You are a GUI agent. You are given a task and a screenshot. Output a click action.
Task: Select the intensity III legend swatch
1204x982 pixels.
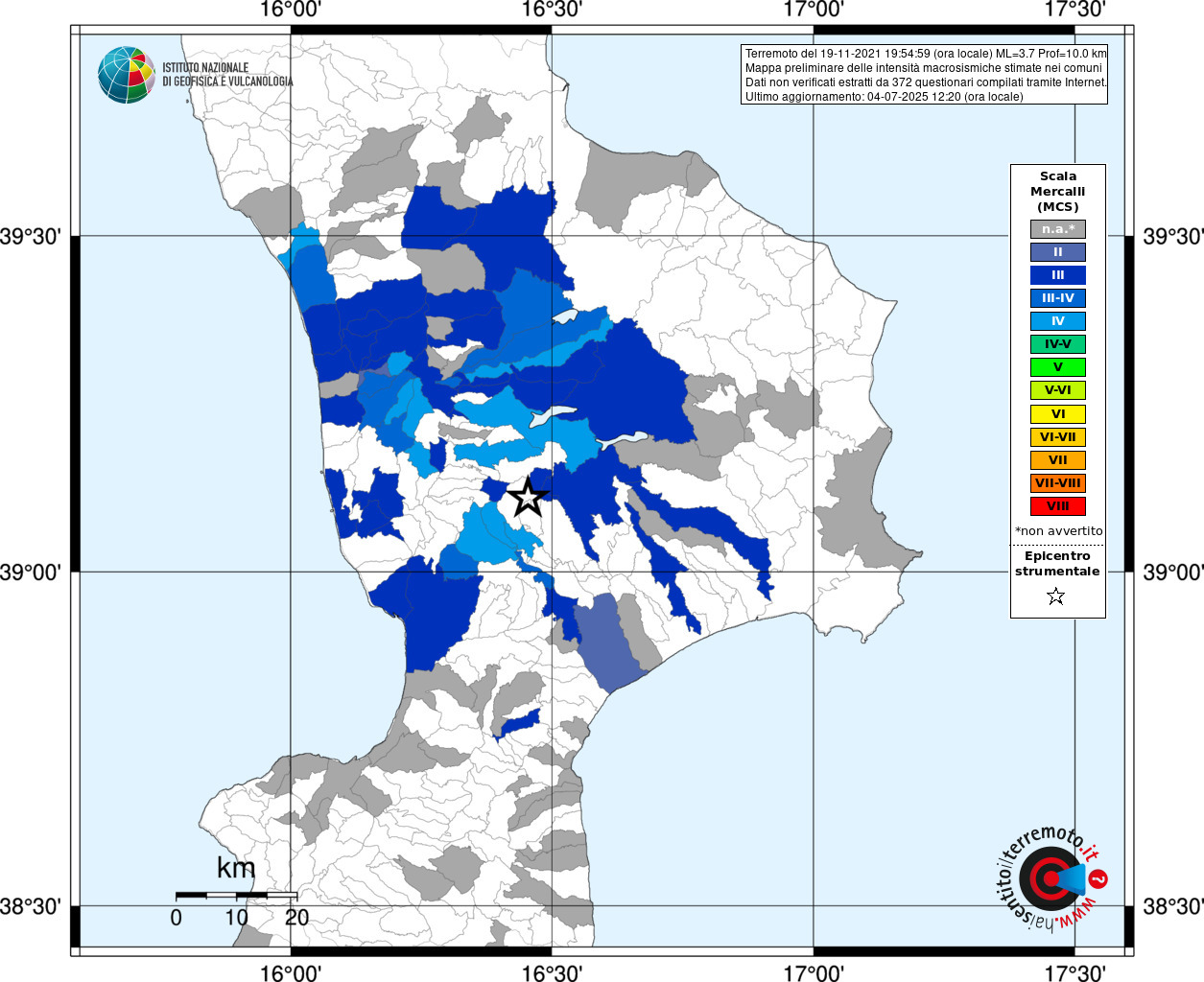(1058, 275)
